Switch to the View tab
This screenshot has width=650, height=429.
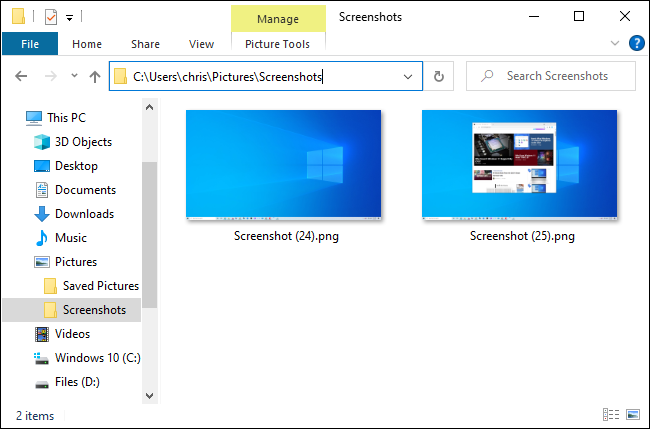(x=201, y=44)
